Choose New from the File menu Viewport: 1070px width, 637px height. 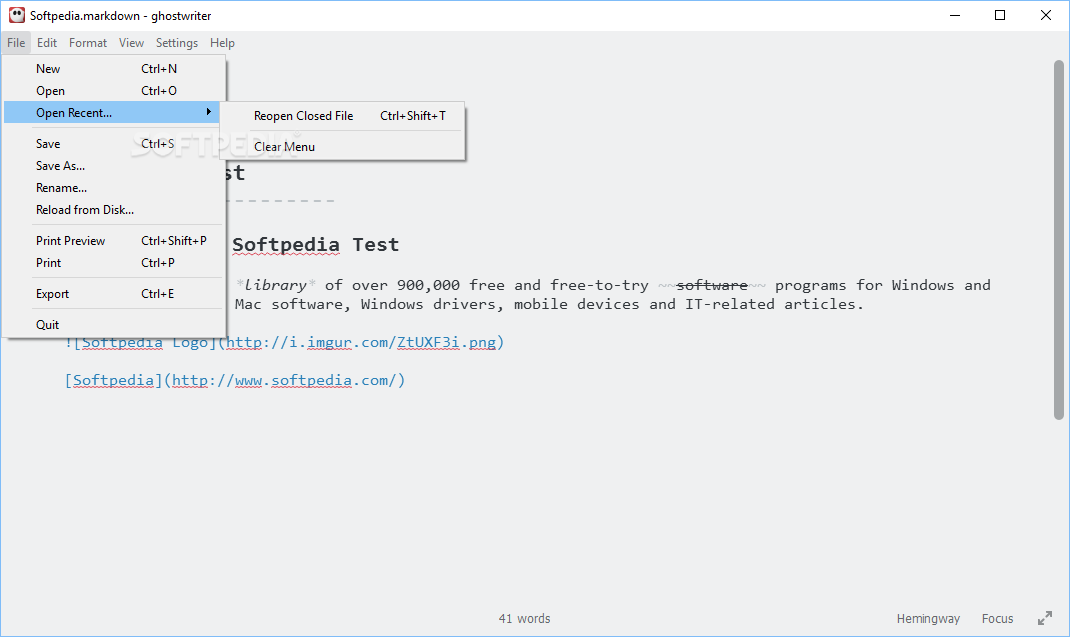coord(113,68)
